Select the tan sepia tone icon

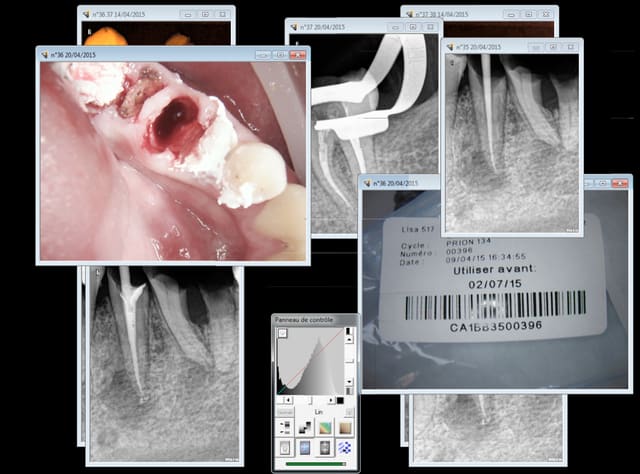point(346,427)
